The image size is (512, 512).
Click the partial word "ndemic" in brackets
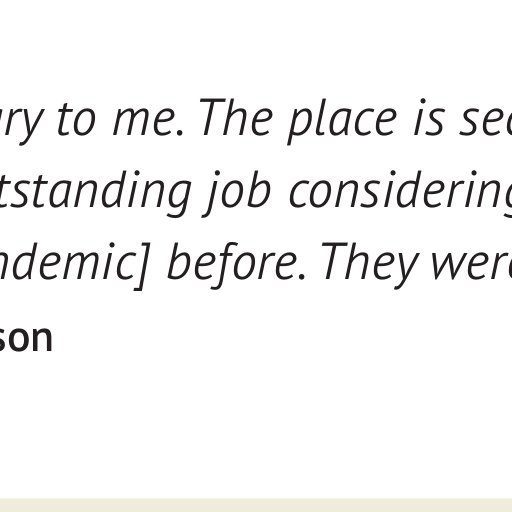pyautogui.click(x=66, y=261)
